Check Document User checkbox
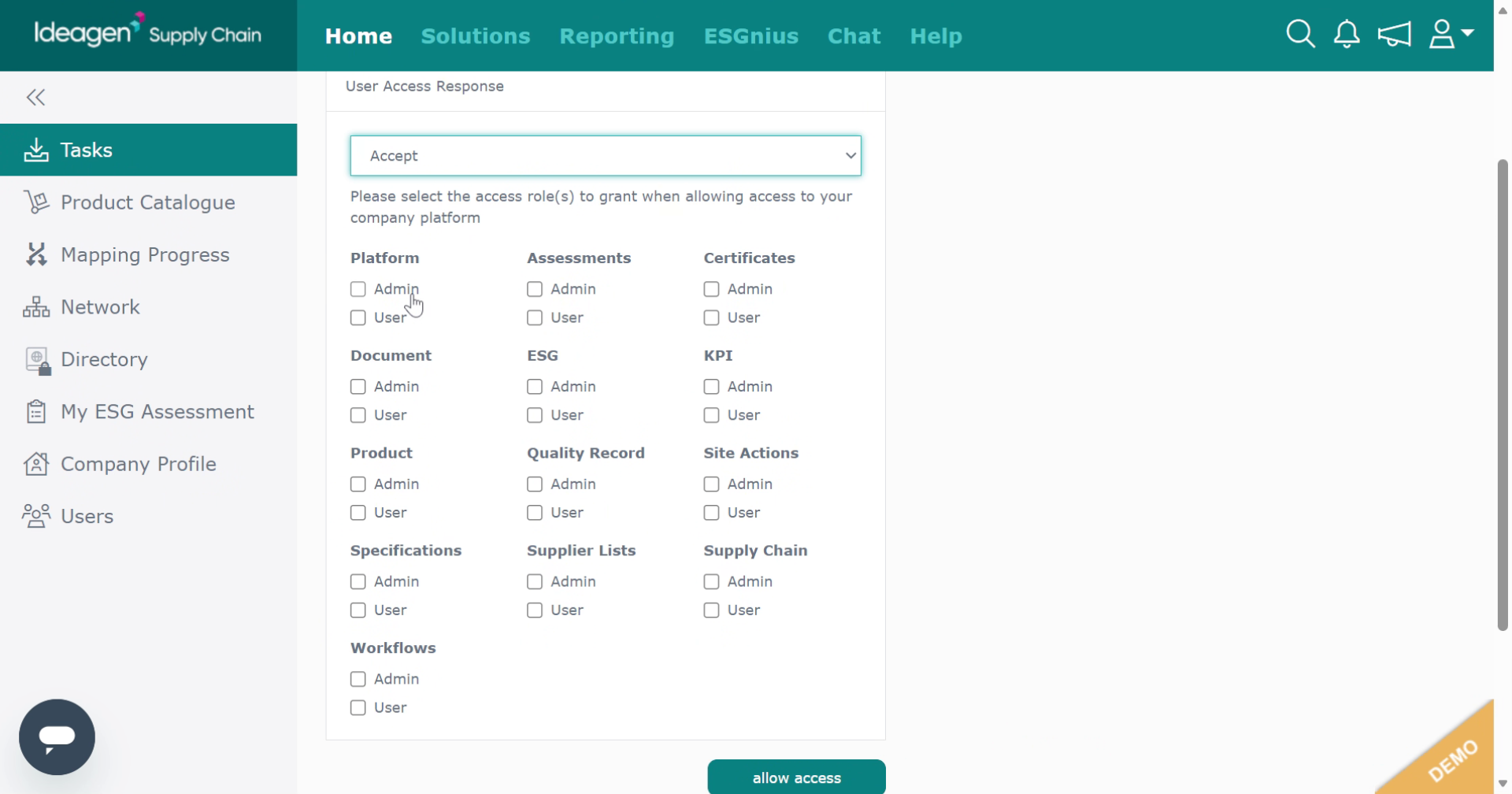Image resolution: width=1512 pixels, height=794 pixels. point(358,415)
